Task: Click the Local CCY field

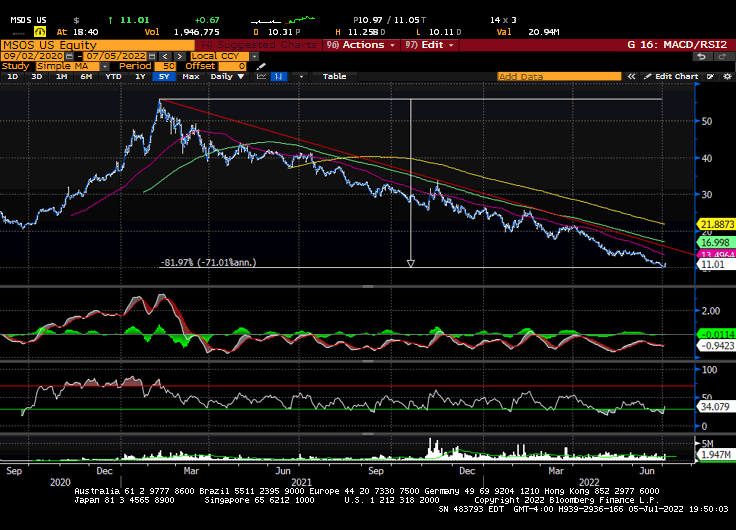Action: [x=220, y=56]
